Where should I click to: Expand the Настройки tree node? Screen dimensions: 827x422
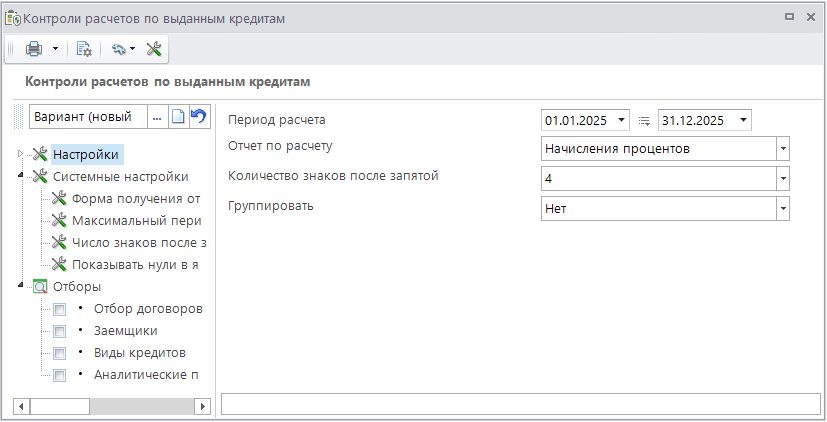click(20, 154)
